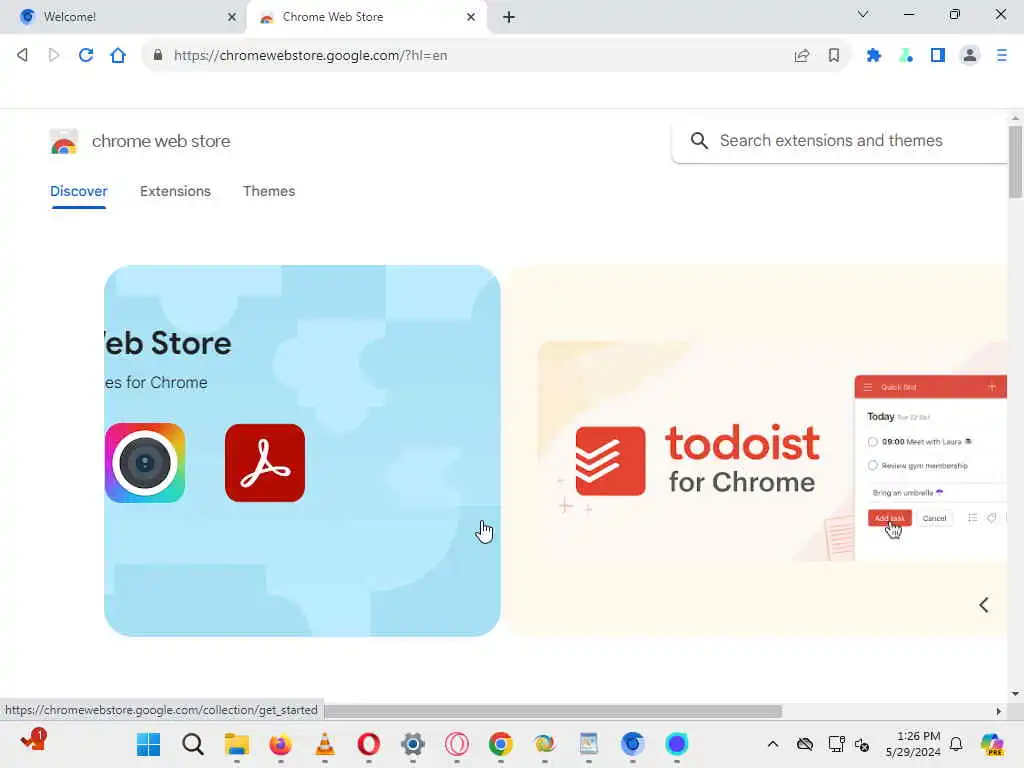This screenshot has width=1024, height=768.
Task: Click the share page icon in address bar
Action: (802, 56)
